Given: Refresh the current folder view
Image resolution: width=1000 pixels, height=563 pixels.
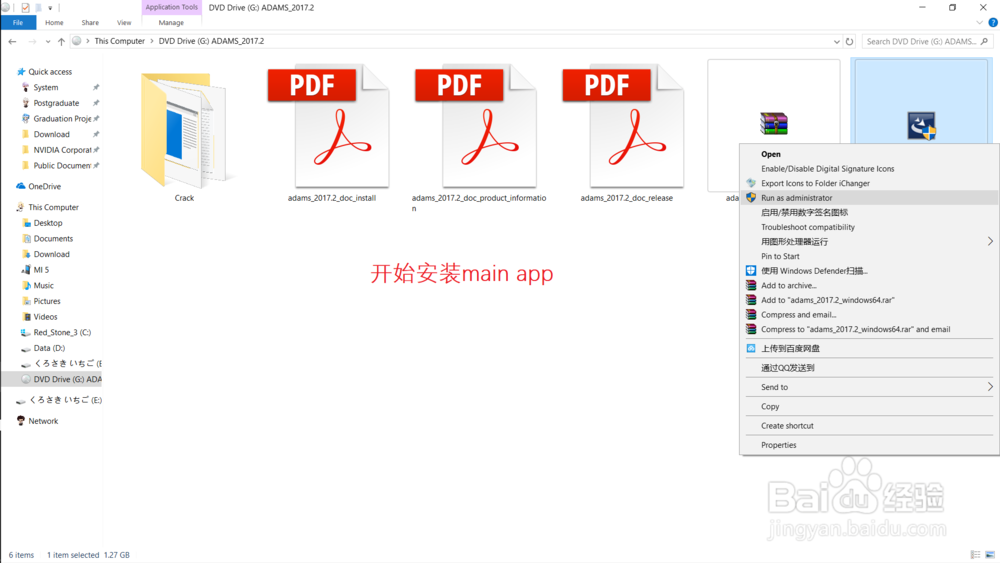Looking at the screenshot, I should click(x=849, y=41).
